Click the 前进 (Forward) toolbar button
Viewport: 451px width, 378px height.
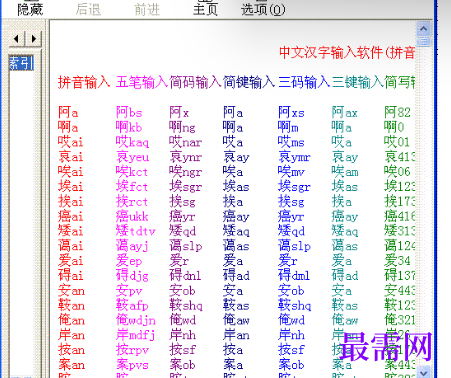147,9
